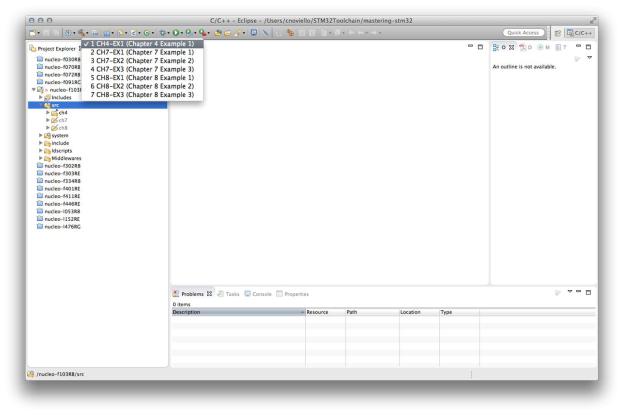Select the nucleo-f401RE project

[x=58, y=189]
